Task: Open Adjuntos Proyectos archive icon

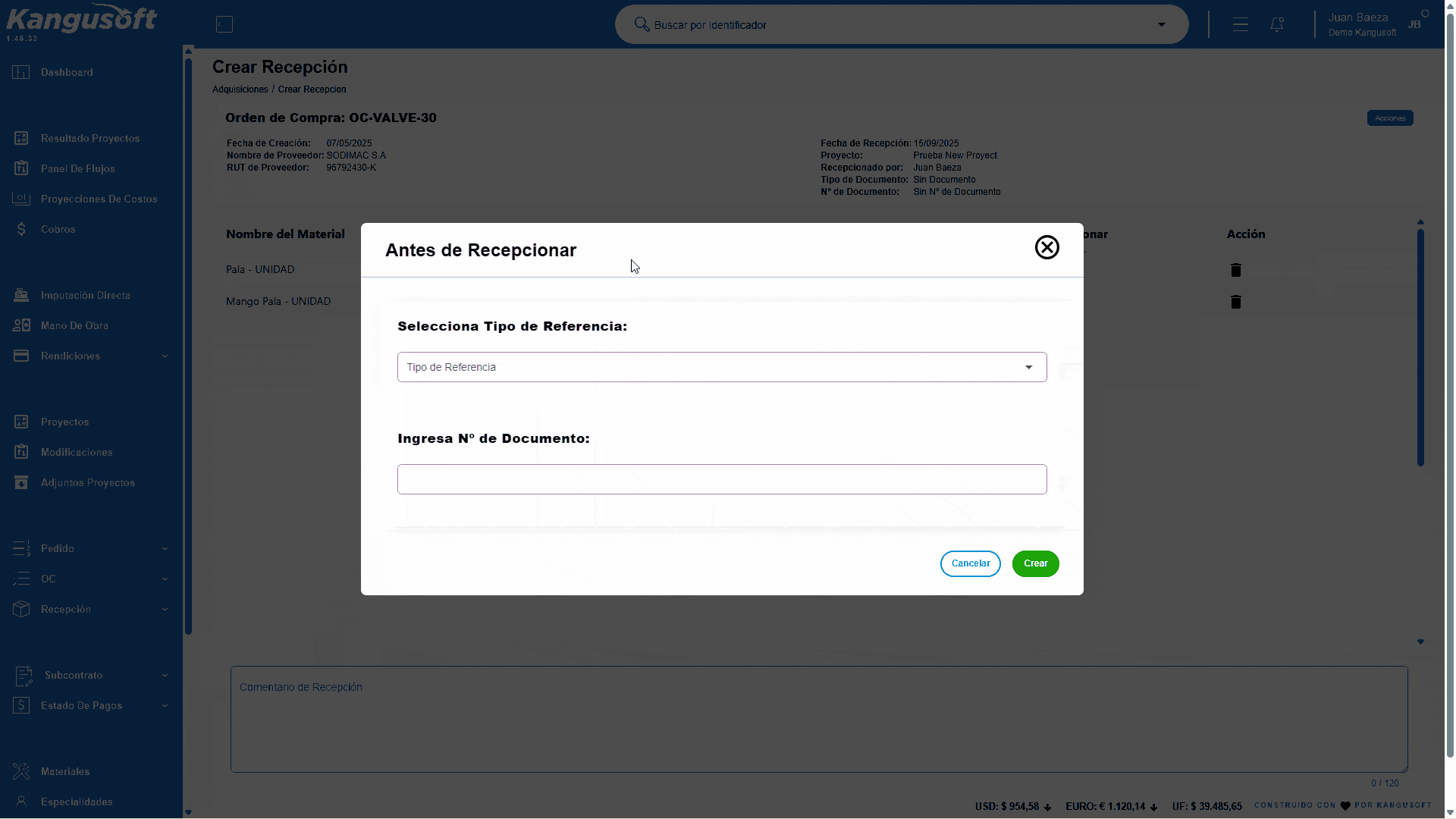Action: coord(21,482)
